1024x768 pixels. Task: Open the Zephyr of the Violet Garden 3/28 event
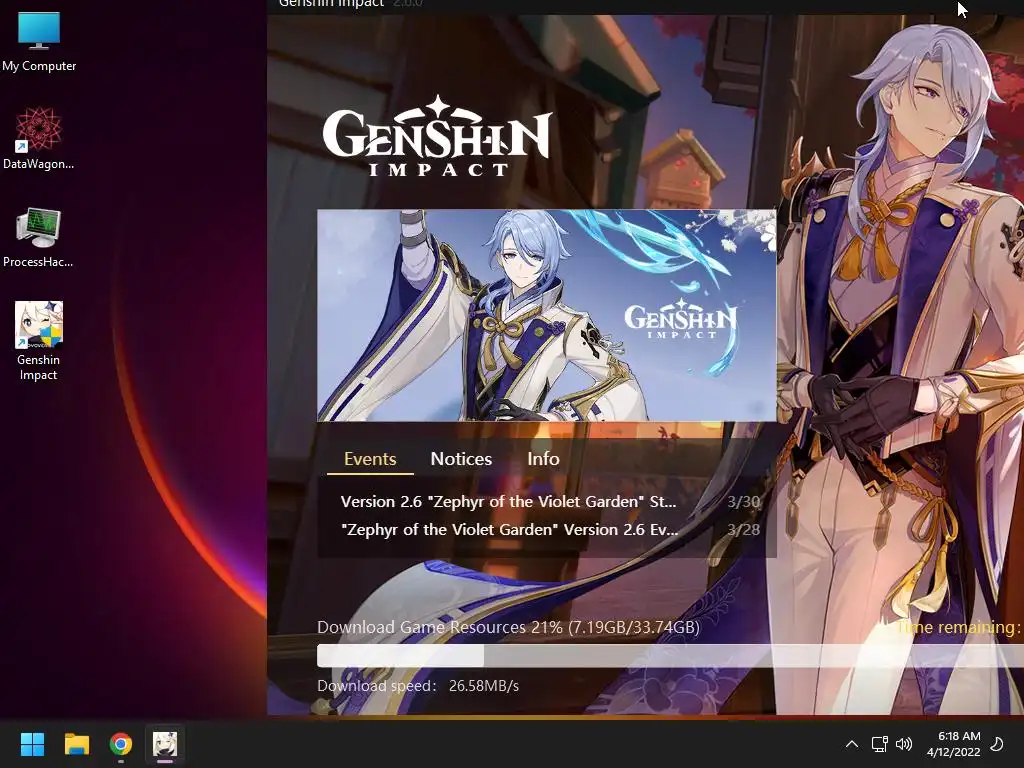[x=550, y=530]
